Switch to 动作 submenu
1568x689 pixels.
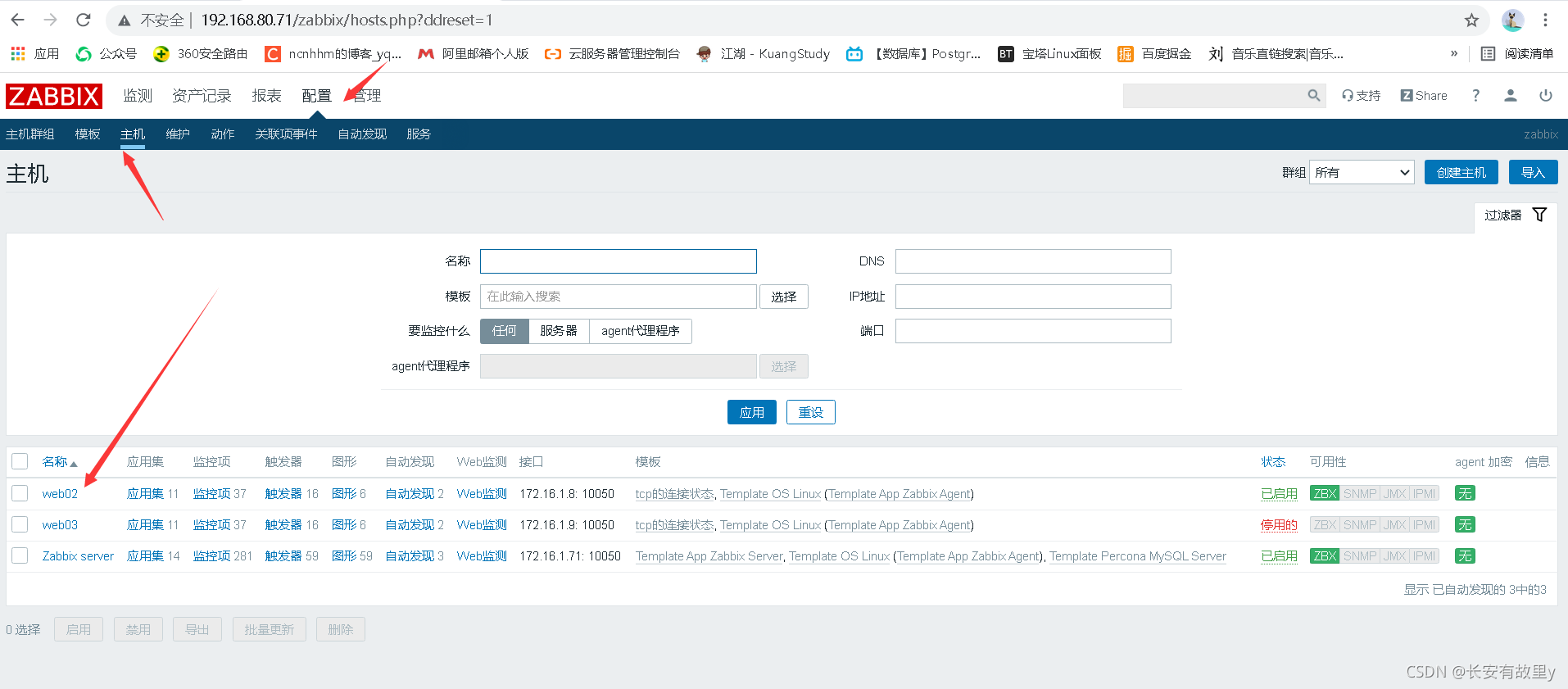pyautogui.click(x=223, y=134)
